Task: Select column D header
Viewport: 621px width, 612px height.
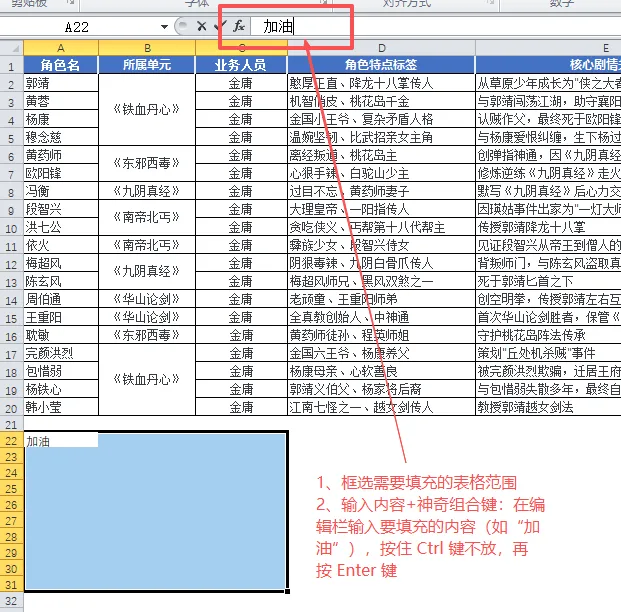Action: [x=381, y=48]
